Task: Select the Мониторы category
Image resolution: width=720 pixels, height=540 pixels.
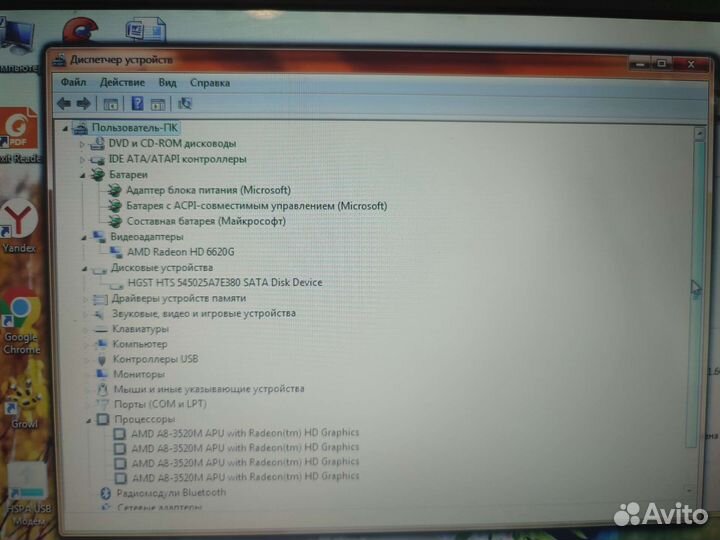Action: [x=139, y=374]
